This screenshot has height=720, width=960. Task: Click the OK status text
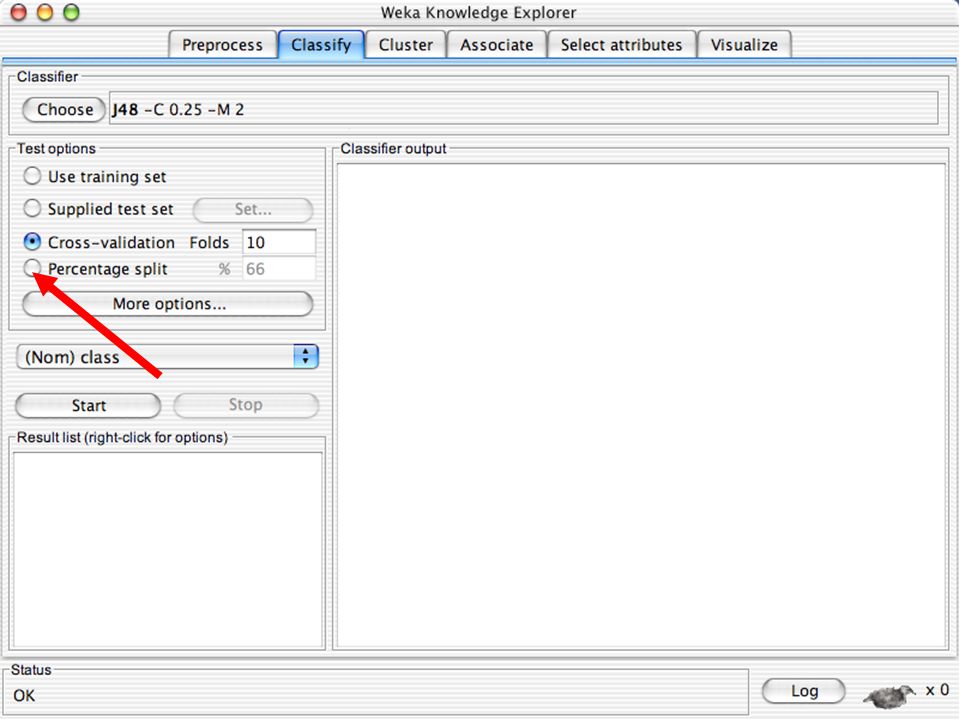pos(24,696)
